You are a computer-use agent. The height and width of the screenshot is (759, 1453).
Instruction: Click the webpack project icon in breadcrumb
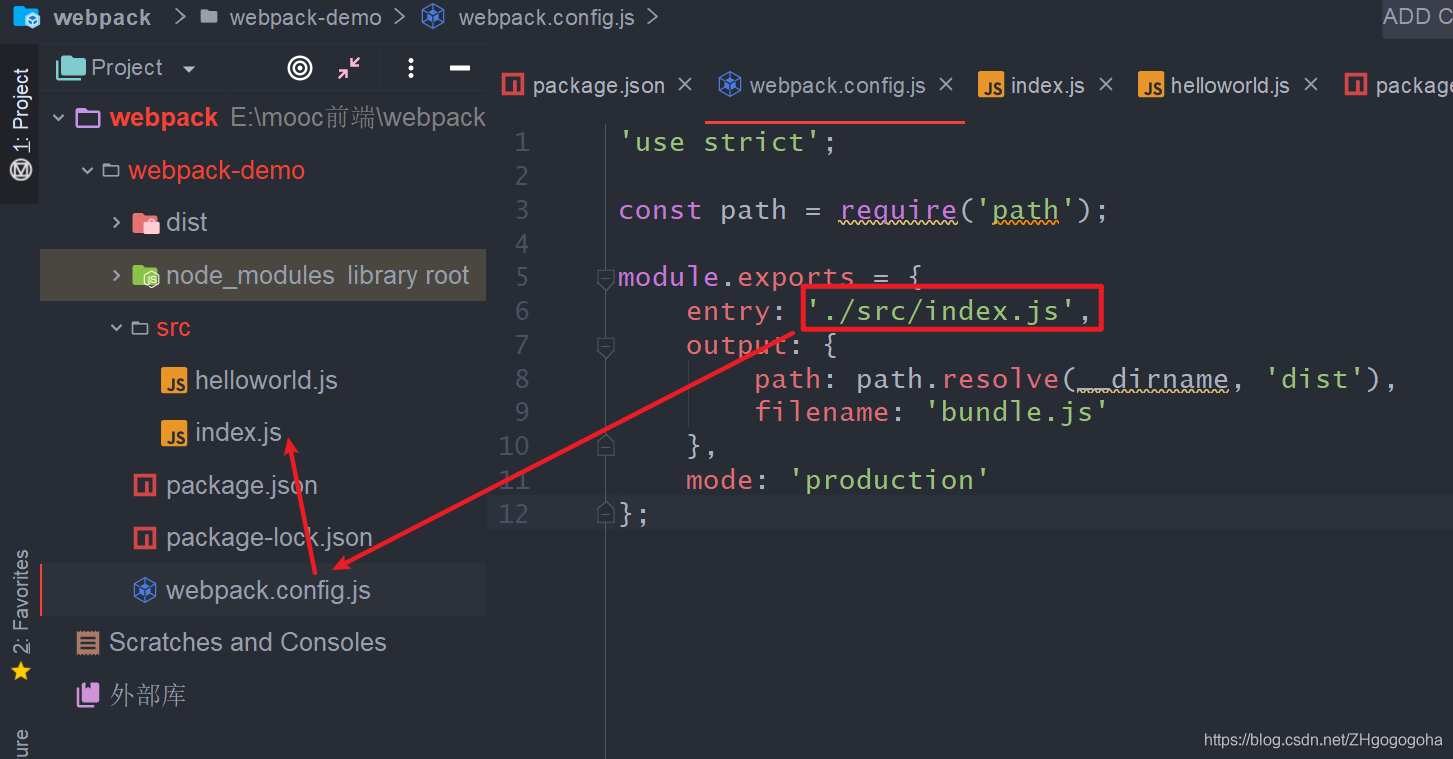[x=27, y=17]
